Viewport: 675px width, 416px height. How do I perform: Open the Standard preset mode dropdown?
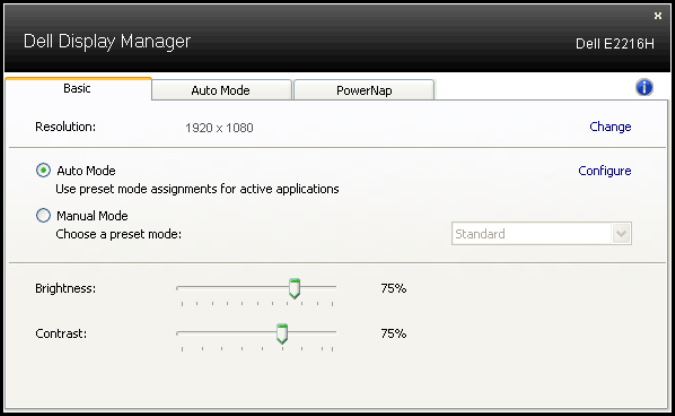539,234
